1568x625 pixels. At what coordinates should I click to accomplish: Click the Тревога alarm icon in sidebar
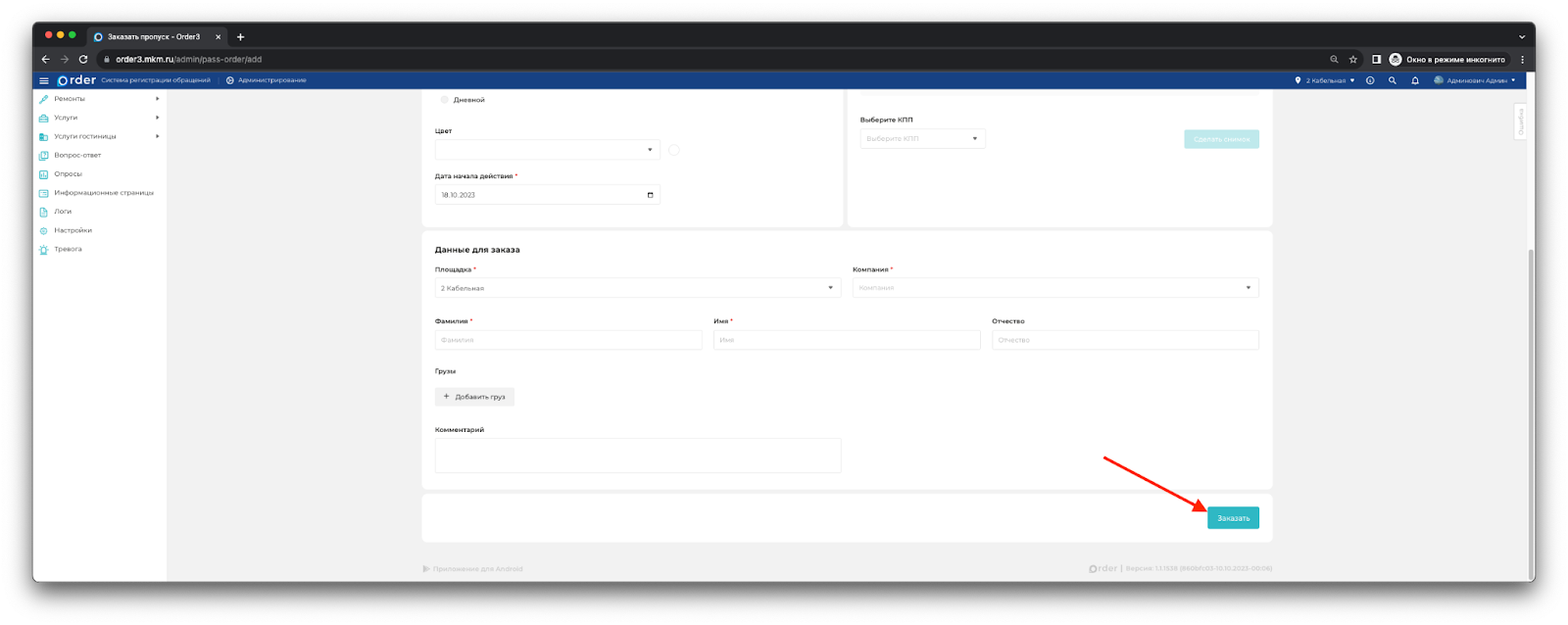coord(43,250)
